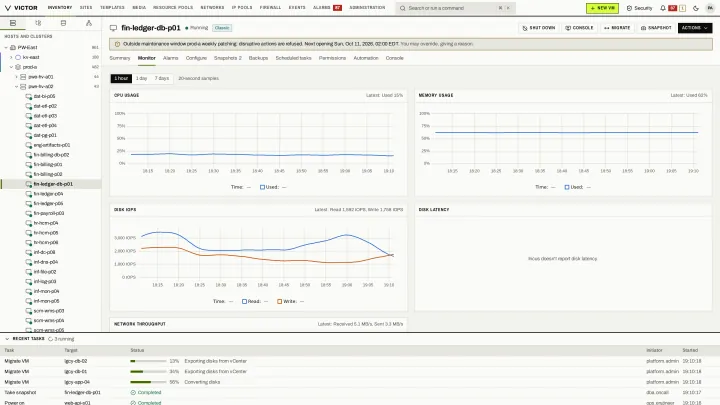Click the Console button
The height and width of the screenshot is (405, 720).
[579, 28]
